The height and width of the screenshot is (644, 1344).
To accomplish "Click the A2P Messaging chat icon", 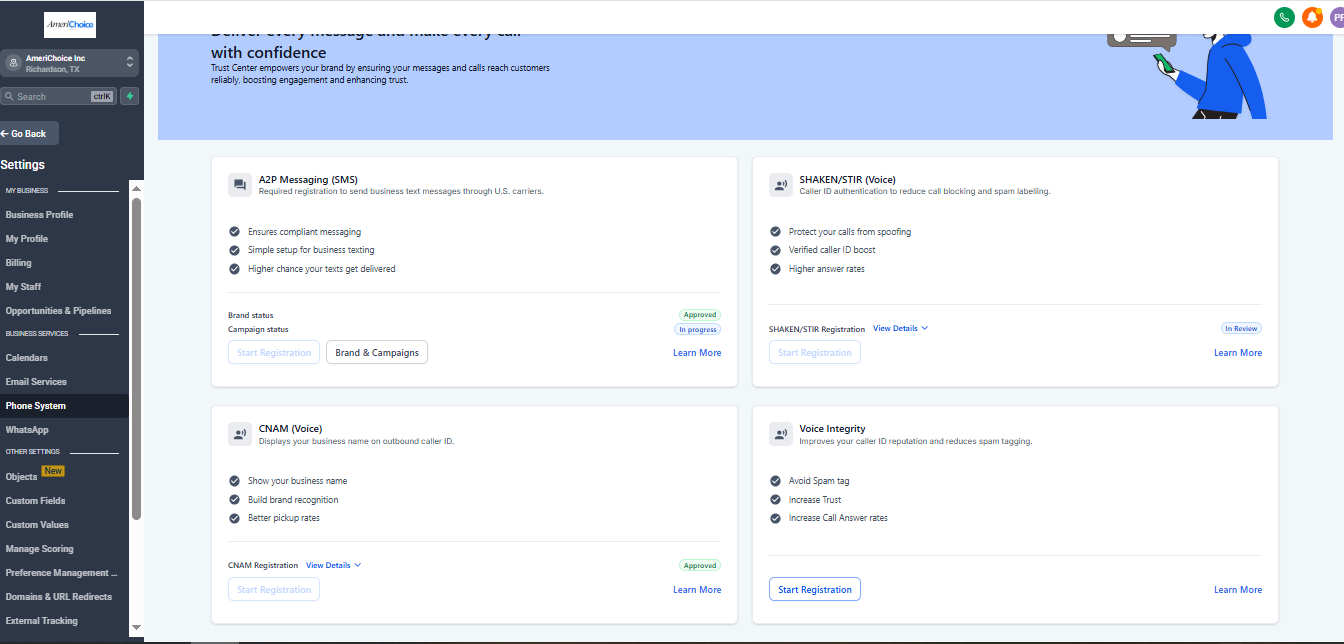I will pos(239,184).
